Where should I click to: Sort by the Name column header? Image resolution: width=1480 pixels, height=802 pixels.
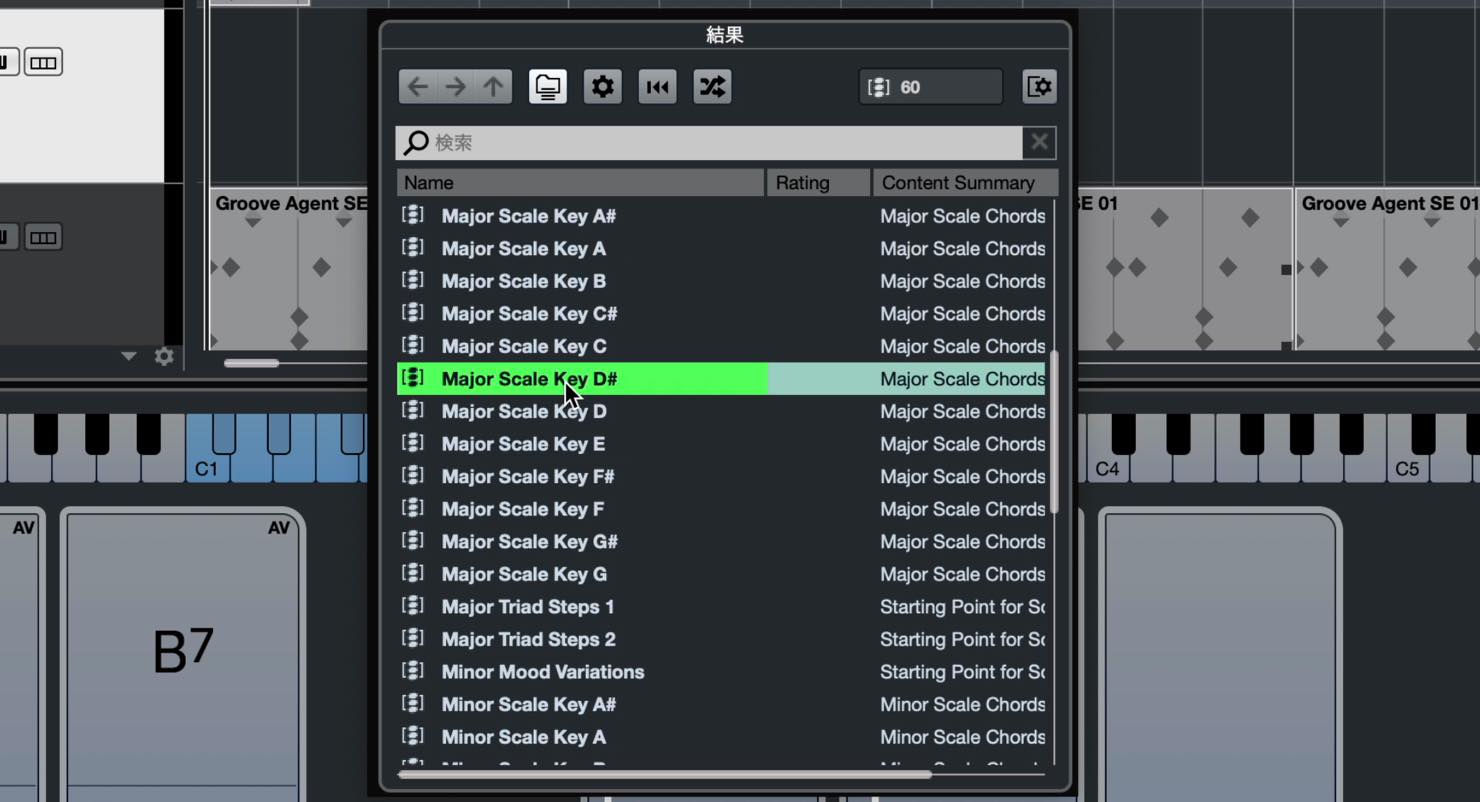581,183
